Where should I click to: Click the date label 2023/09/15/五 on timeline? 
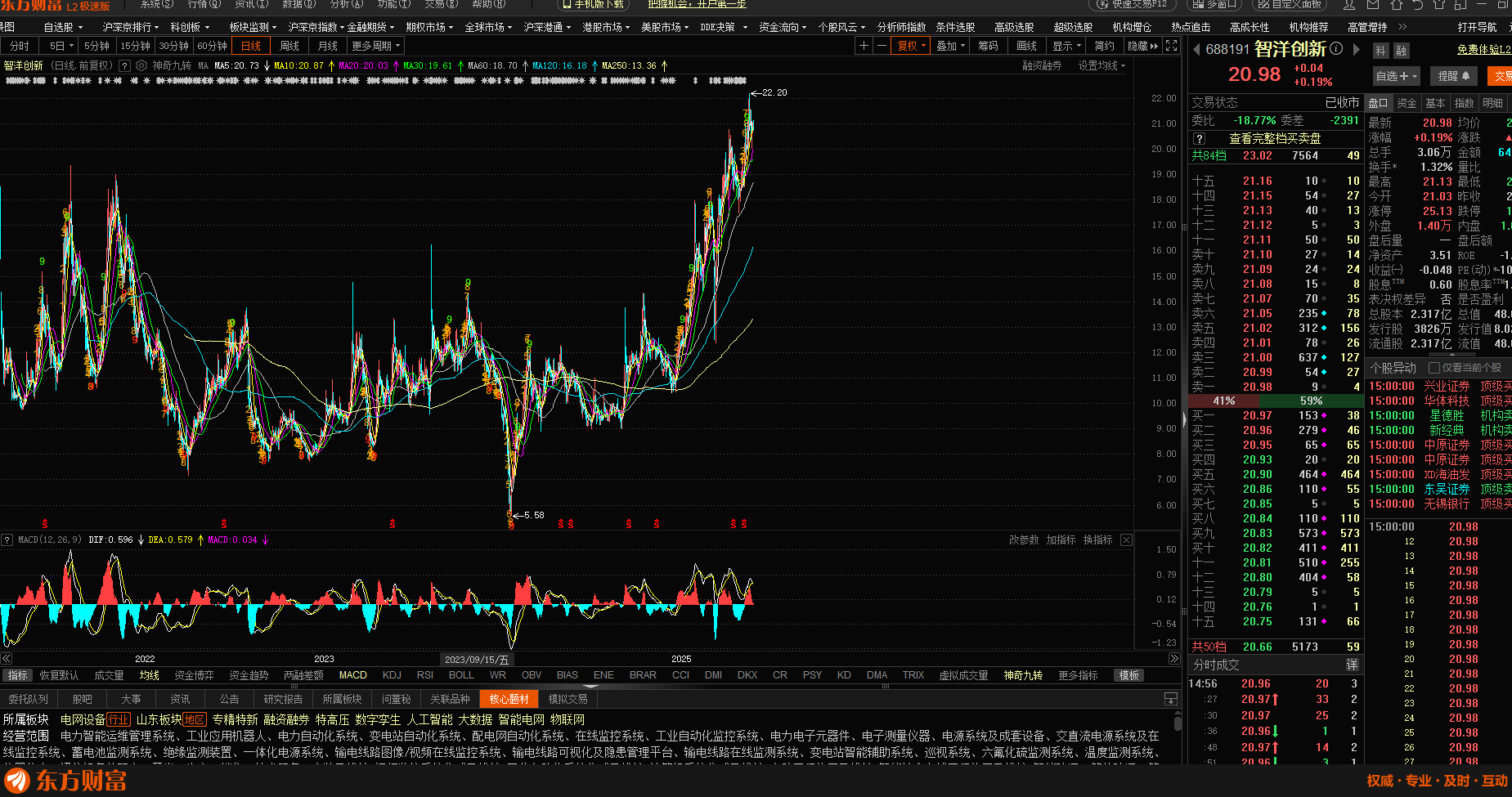[x=477, y=659]
